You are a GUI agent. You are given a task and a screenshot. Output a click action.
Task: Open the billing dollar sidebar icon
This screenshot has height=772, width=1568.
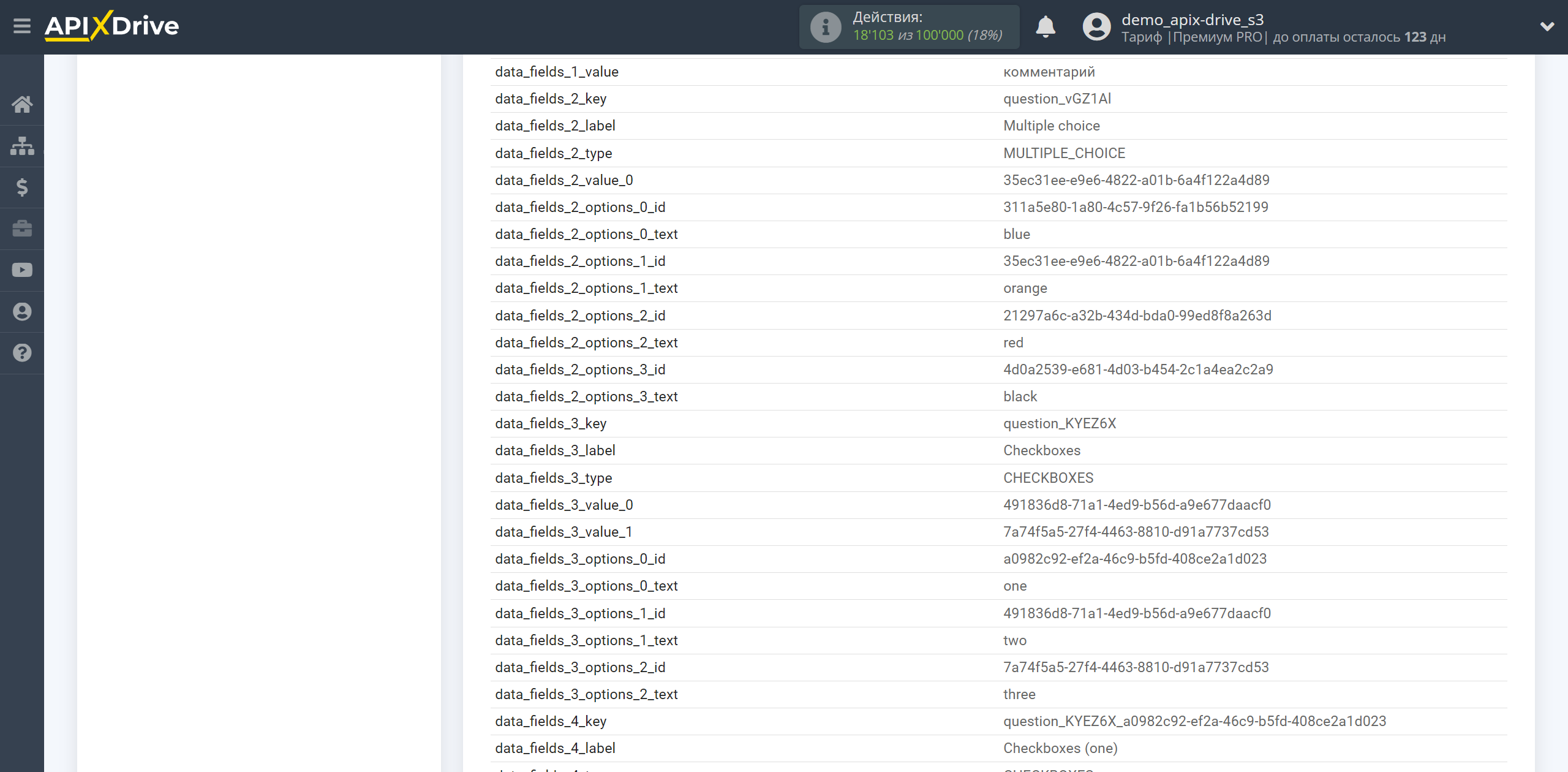[x=22, y=187]
